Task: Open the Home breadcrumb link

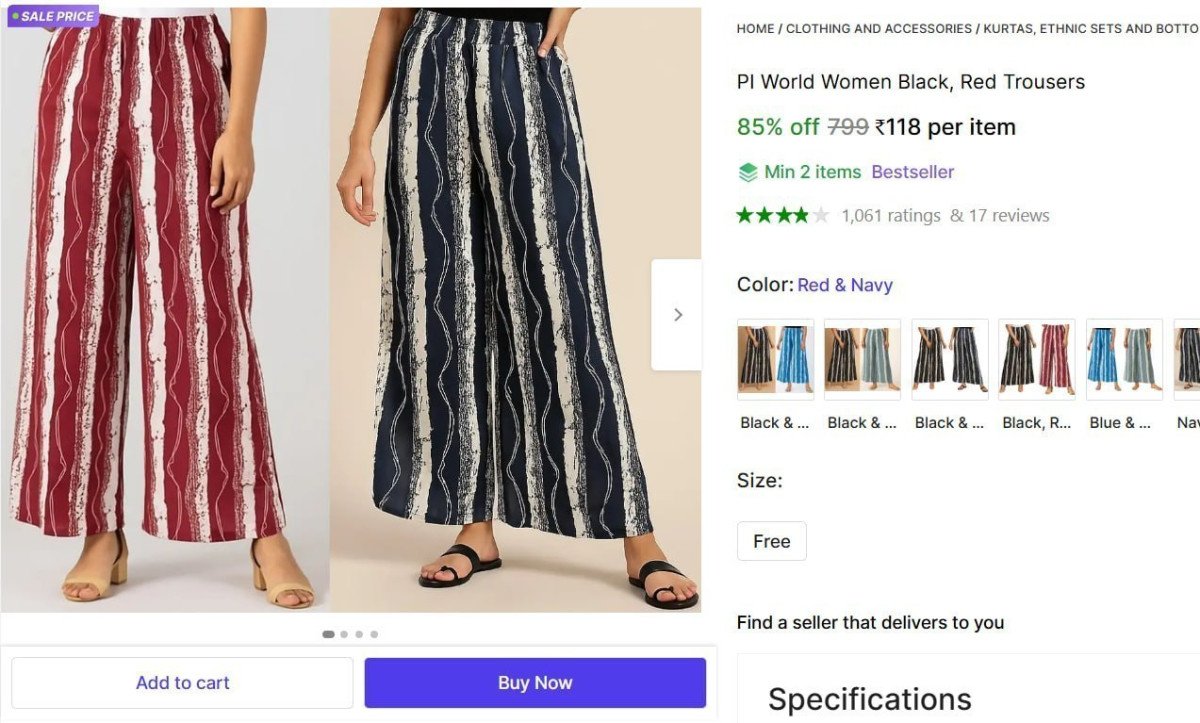Action: (755, 29)
